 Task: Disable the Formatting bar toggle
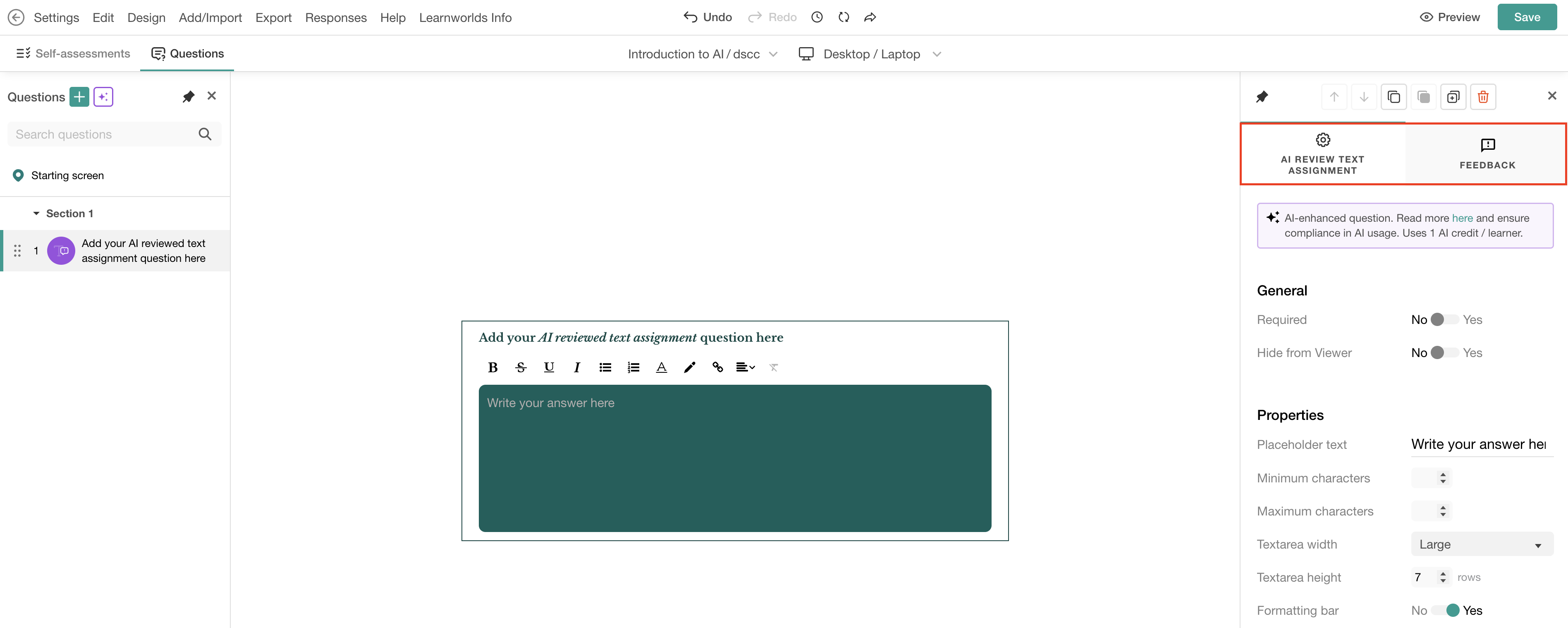click(x=1444, y=610)
